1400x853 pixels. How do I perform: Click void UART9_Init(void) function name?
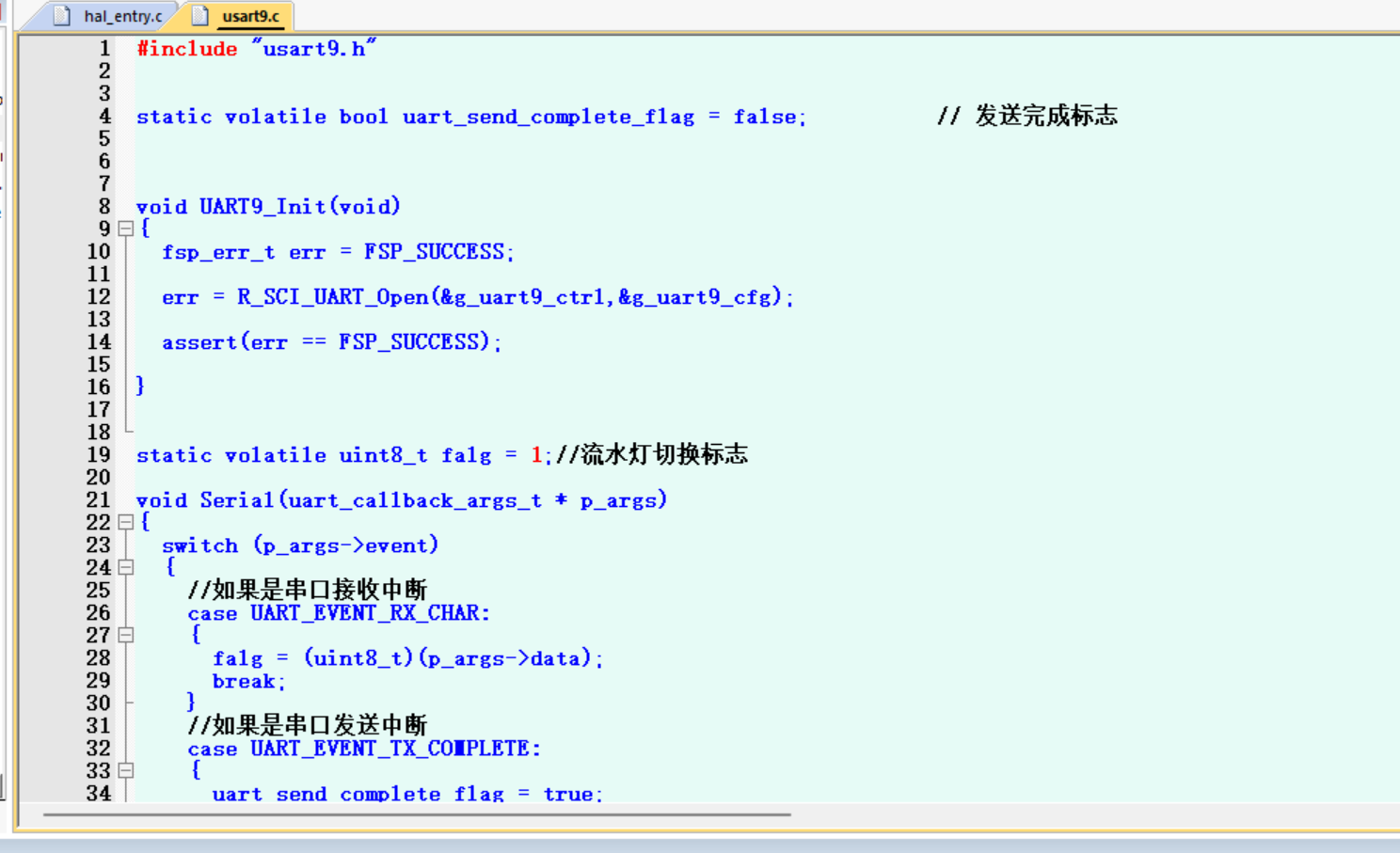pos(268,206)
